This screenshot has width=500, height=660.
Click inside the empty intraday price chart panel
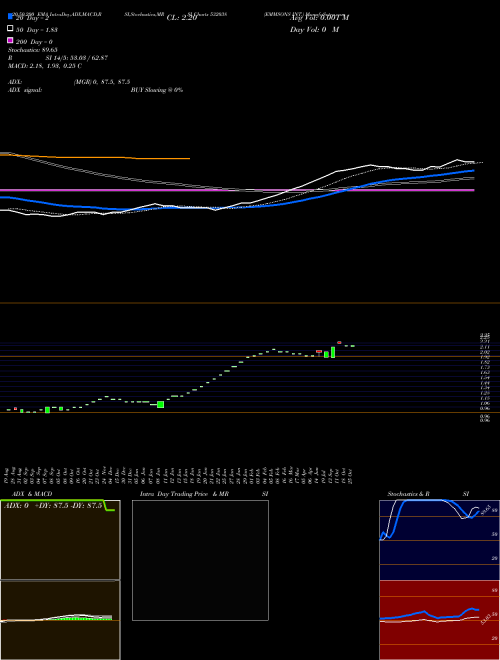pyautogui.click(x=200, y=560)
